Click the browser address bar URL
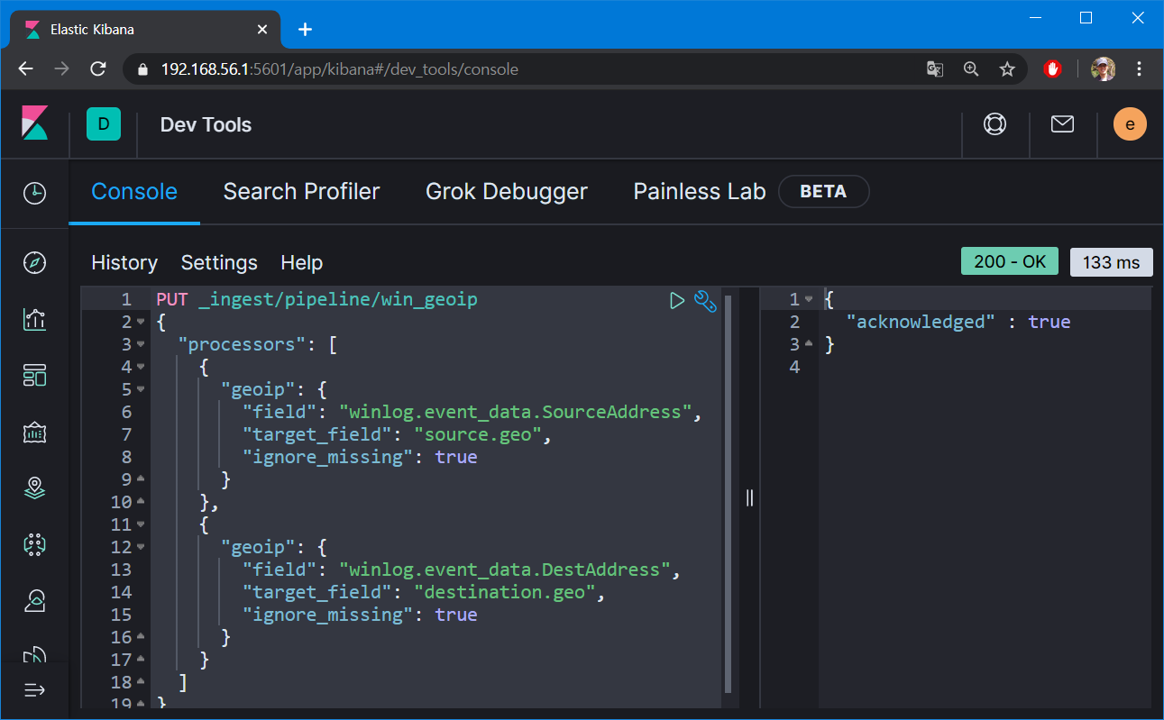This screenshot has height=720, width=1164. (x=339, y=69)
